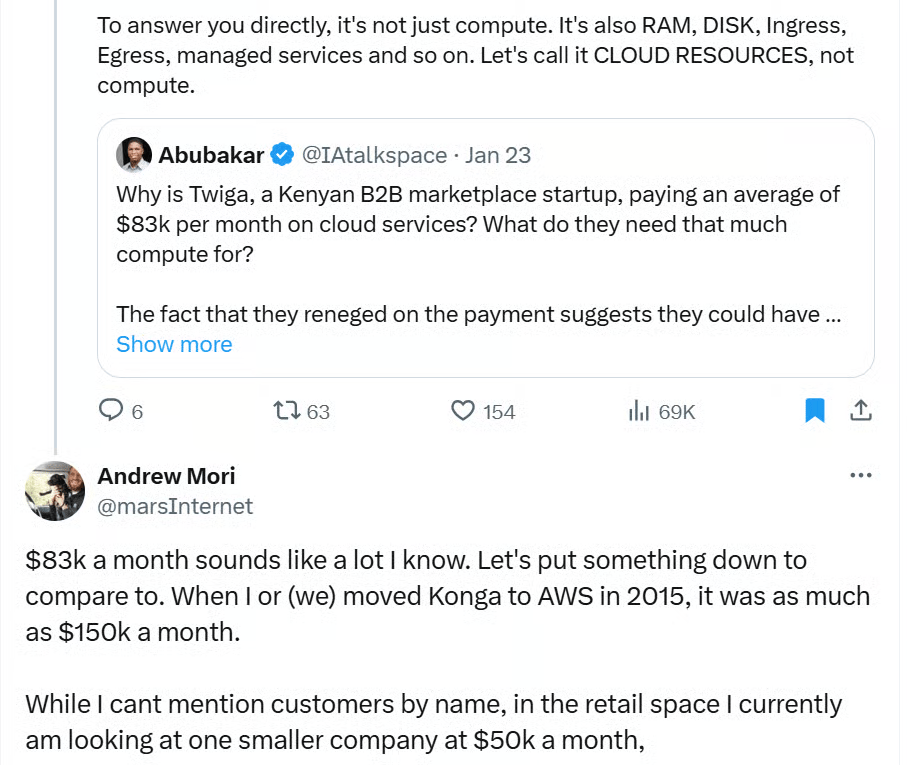This screenshot has height=765, width=916.
Task: Open Andrew Mori's profile via name
Action: [166, 475]
